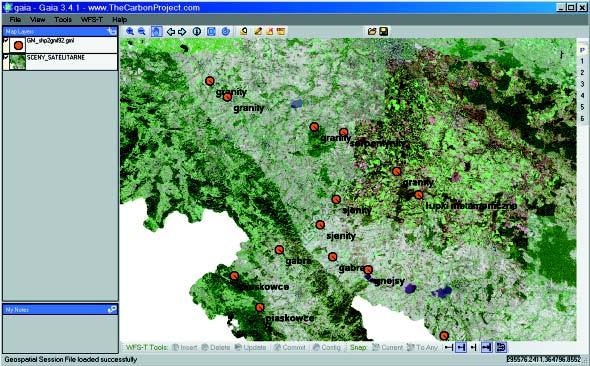Select SCENY_SATELITARNE layer name
This screenshot has width=590, height=366.
(x=56, y=58)
